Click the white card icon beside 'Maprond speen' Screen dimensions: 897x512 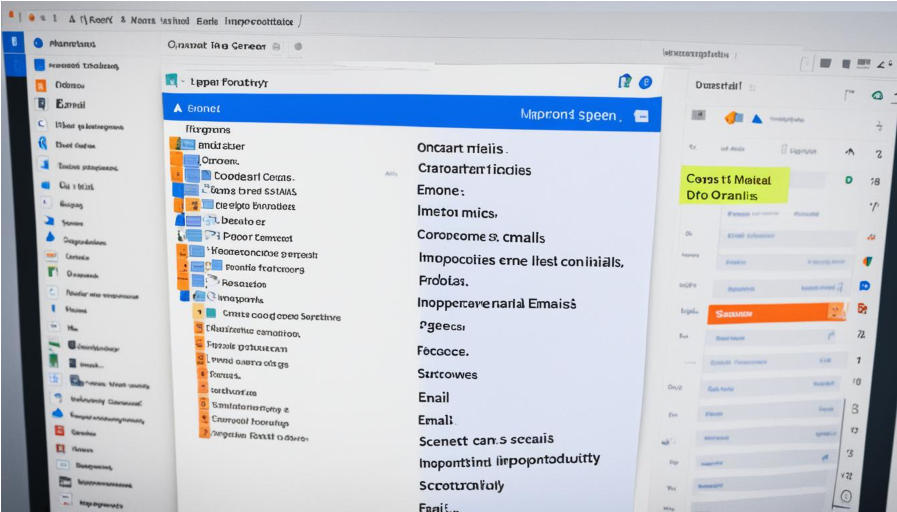point(641,116)
